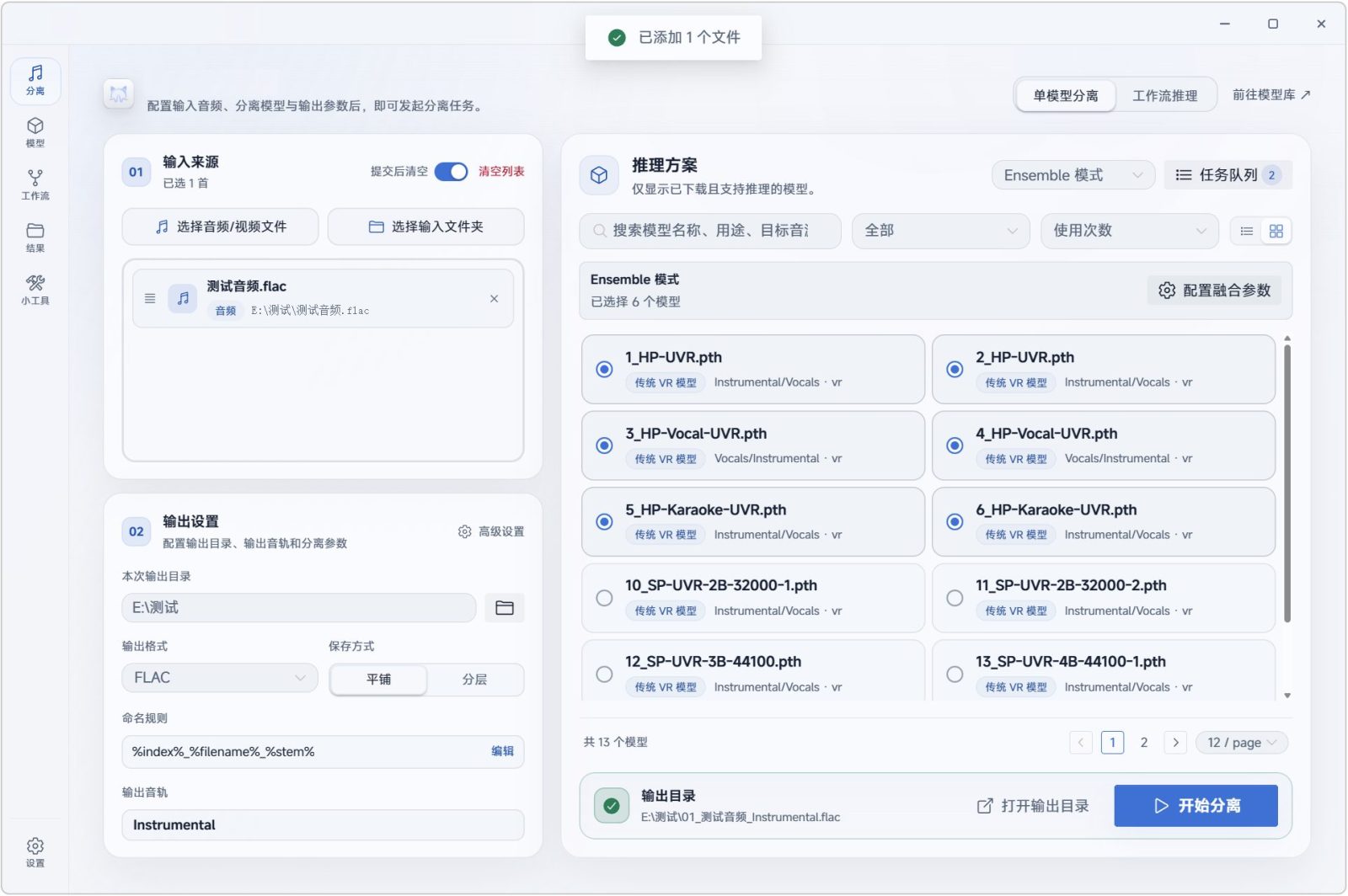Go to next page of models
Image resolution: width=1348 pixels, height=896 pixels.
[1176, 743]
